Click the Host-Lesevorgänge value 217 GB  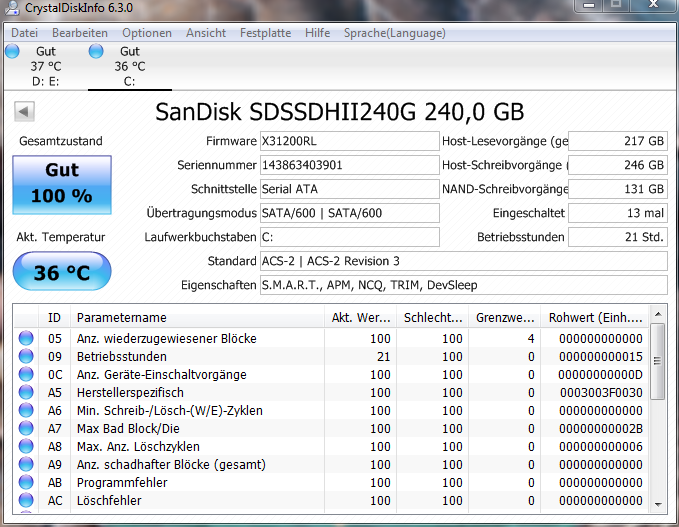coord(618,141)
